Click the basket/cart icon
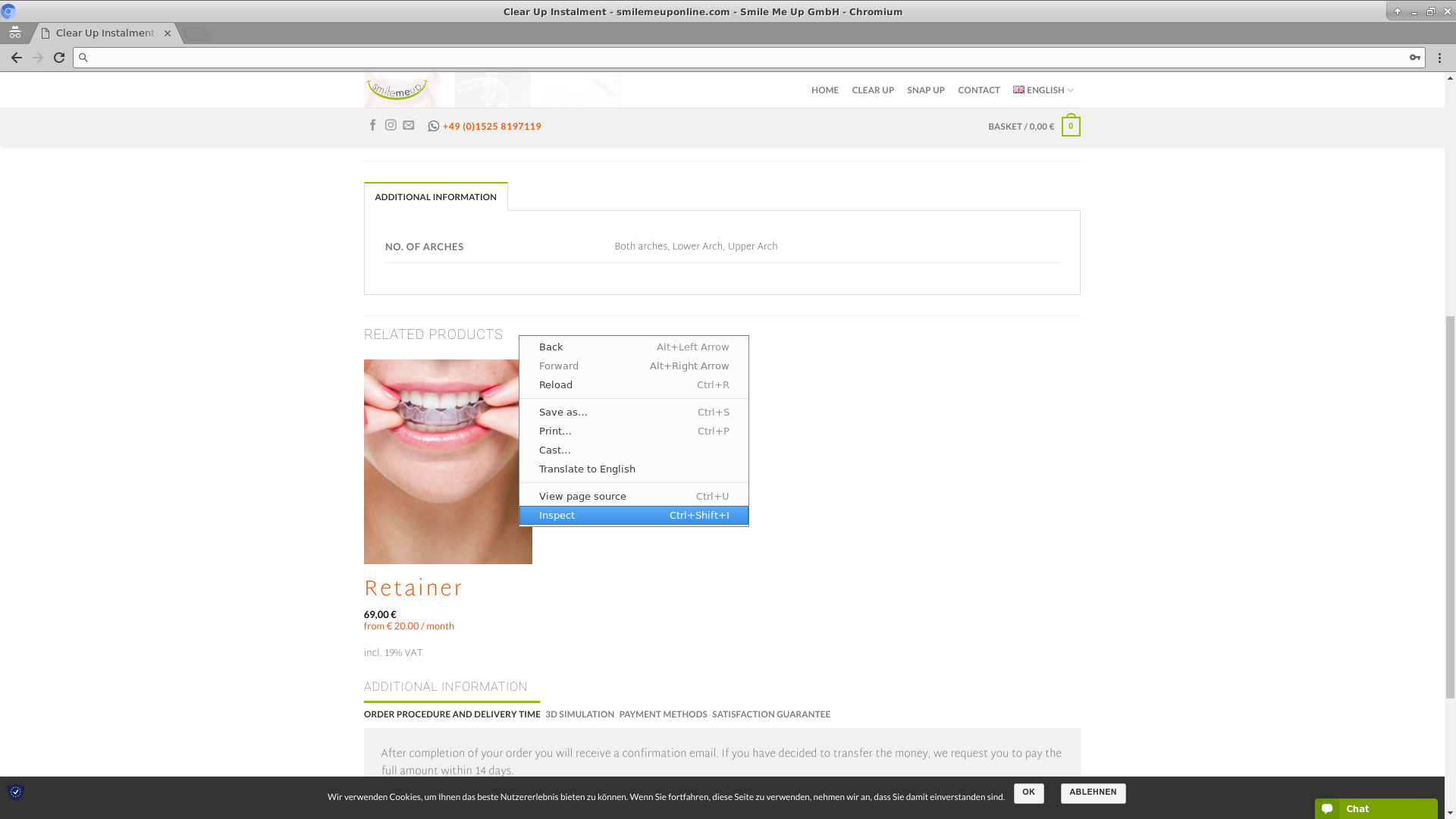This screenshot has height=819, width=1456. [x=1070, y=125]
